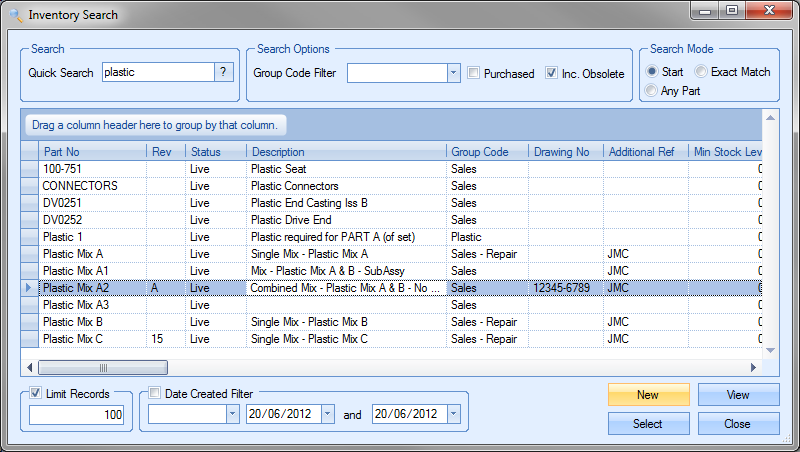Image resolution: width=800 pixels, height=452 pixels.
Task: Enable the Date Created Filter checkbox
Action: point(155,394)
